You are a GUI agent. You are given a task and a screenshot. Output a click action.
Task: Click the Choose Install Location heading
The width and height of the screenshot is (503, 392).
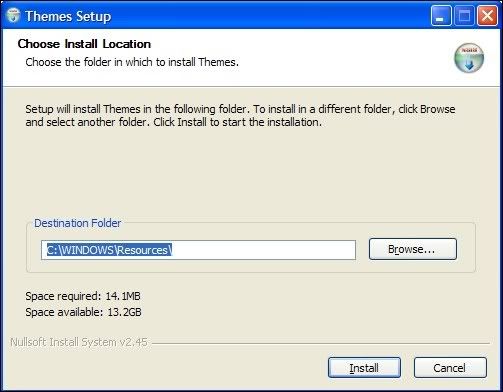(x=84, y=44)
